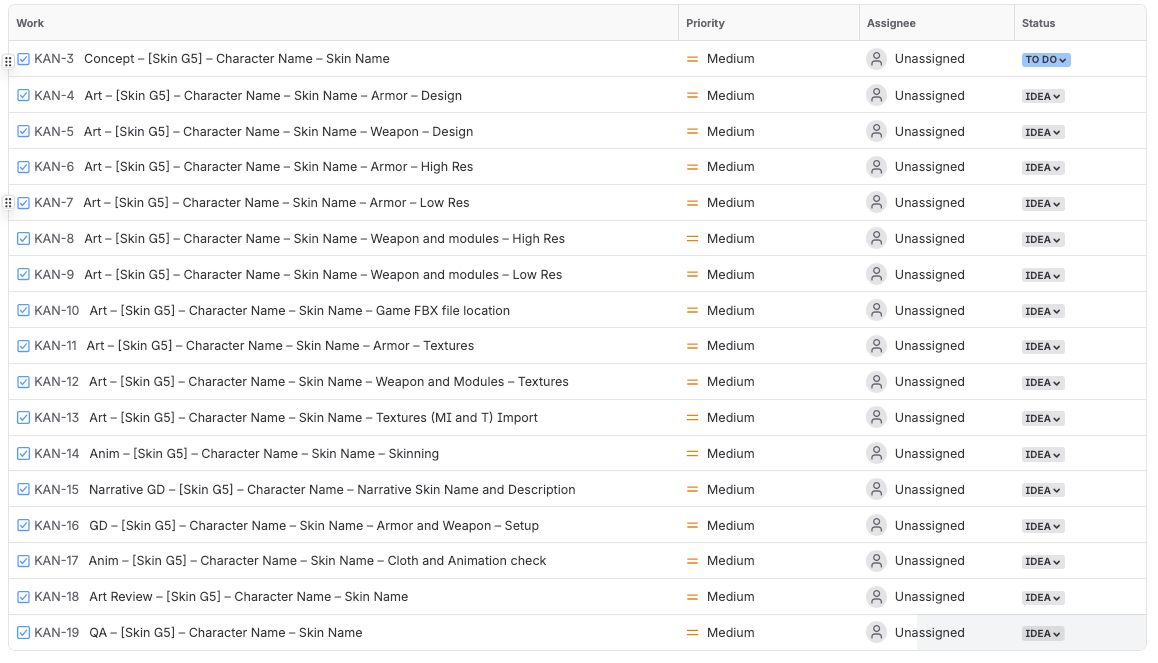Click the medium priority icon in KAN-15 row
This screenshot has width=1158, height=663.
pyautogui.click(x=692, y=490)
